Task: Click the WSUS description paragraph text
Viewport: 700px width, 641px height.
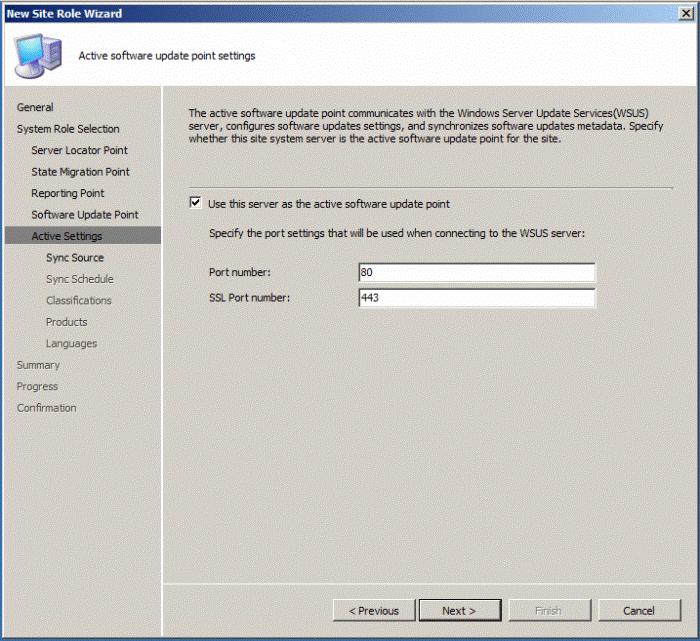Action: tap(426, 126)
